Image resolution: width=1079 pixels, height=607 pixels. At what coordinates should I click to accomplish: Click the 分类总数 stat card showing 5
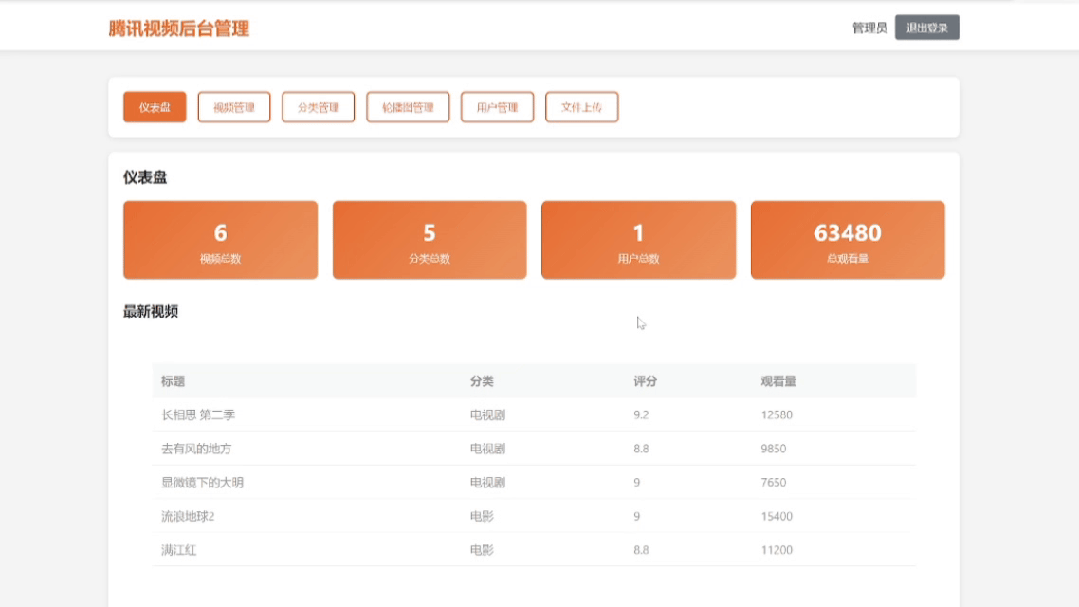click(x=429, y=240)
